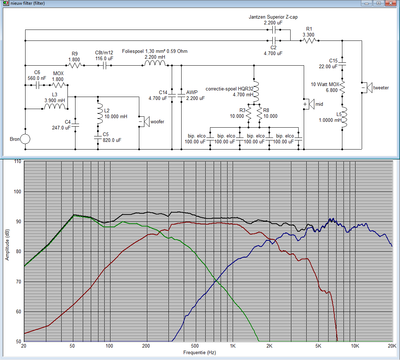The width and height of the screenshot is (400, 360).
Task: Click the Frequentie (Hz) axis title
Action: (x=200, y=352)
